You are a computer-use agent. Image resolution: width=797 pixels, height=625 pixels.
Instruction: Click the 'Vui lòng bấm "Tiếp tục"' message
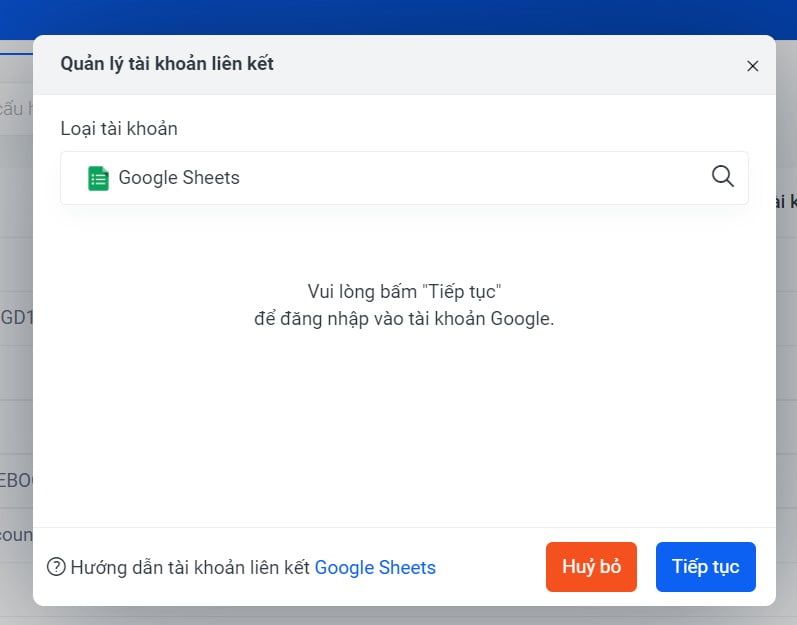click(404, 292)
